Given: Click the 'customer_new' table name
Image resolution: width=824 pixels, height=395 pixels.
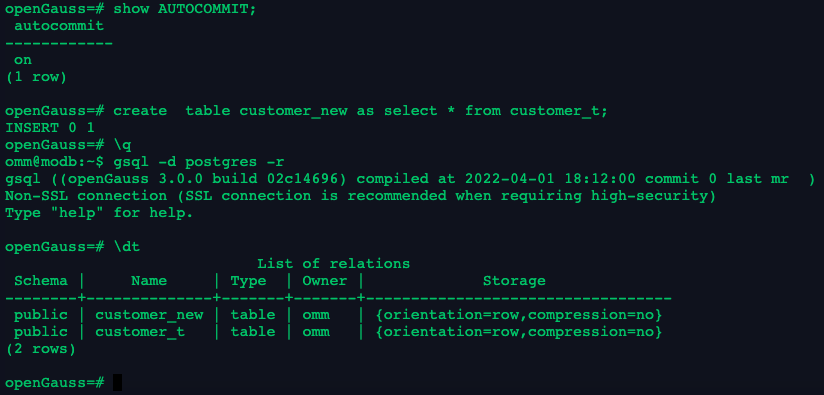Looking at the screenshot, I should pos(149,315).
